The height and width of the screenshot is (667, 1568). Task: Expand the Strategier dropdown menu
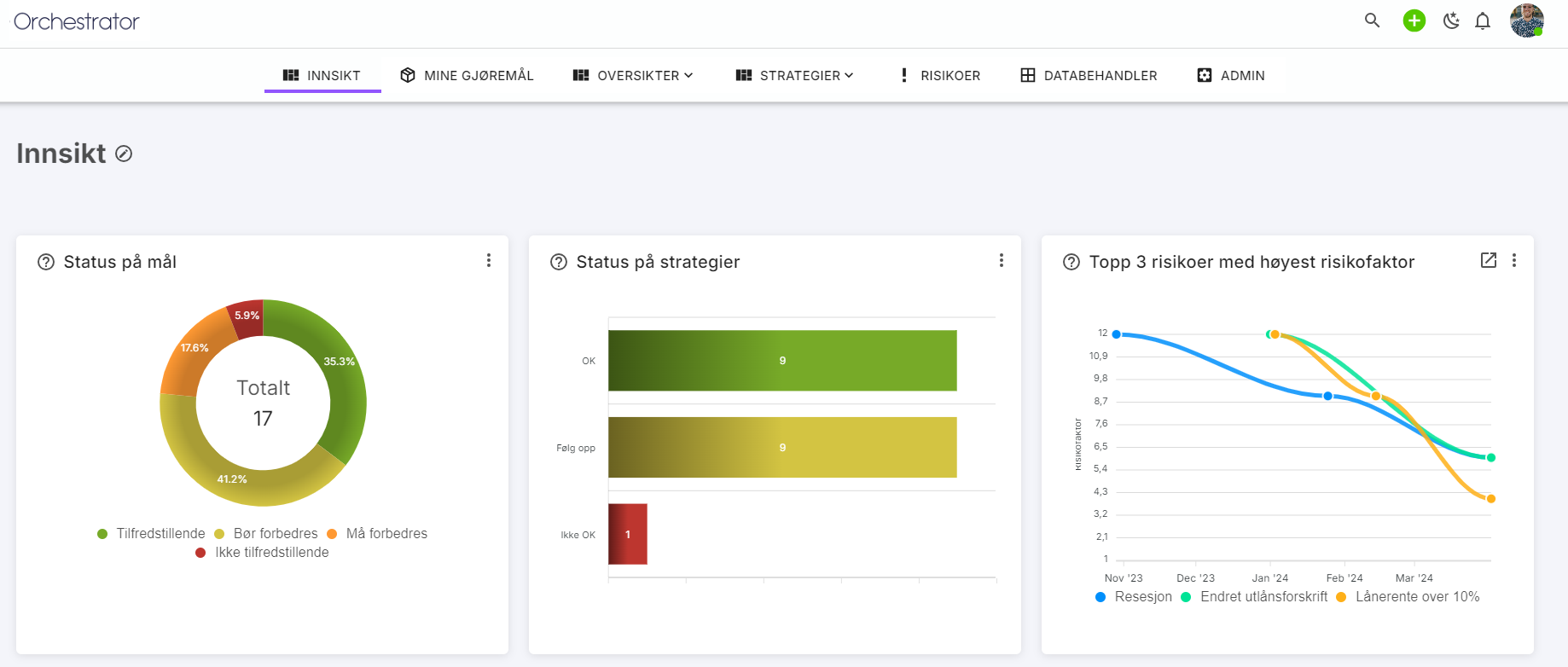coord(794,75)
